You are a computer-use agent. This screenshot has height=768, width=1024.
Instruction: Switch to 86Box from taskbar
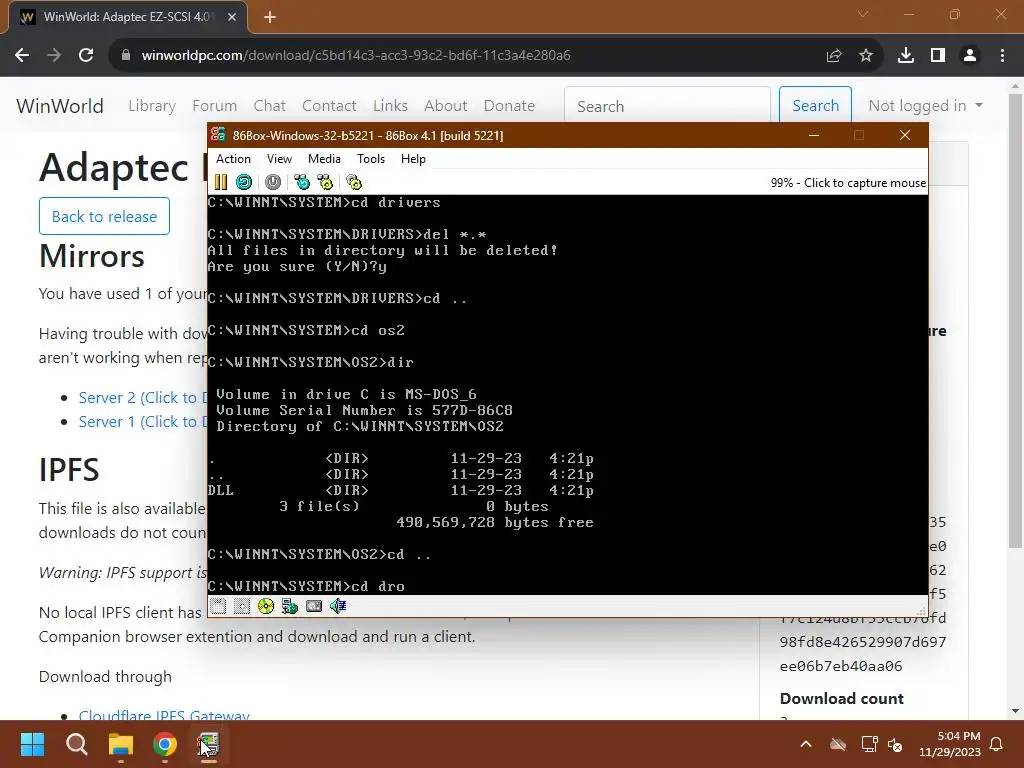(x=209, y=744)
